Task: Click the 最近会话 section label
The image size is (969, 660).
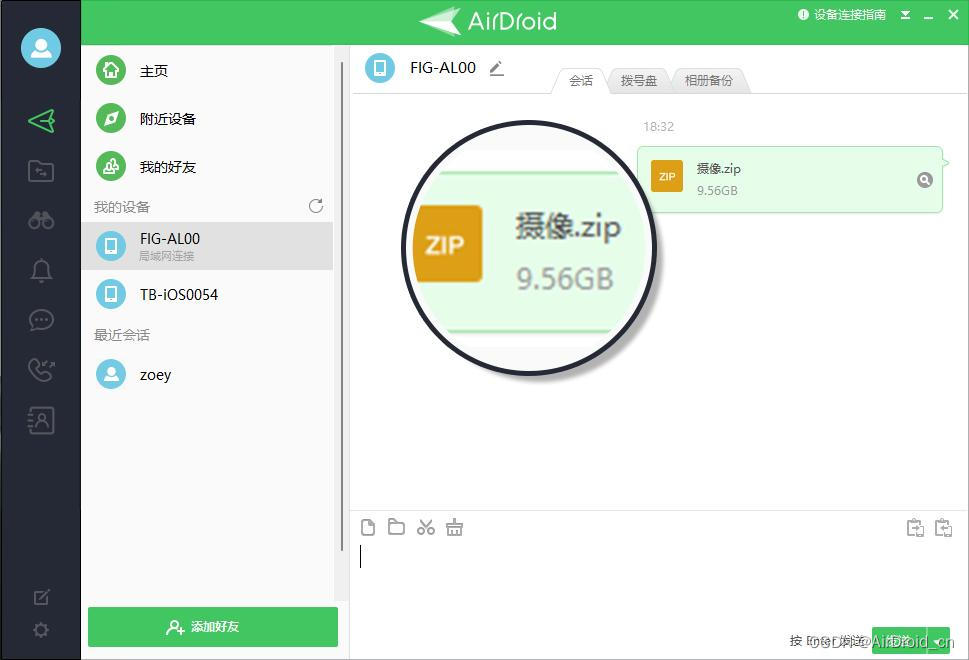Action: (x=122, y=335)
